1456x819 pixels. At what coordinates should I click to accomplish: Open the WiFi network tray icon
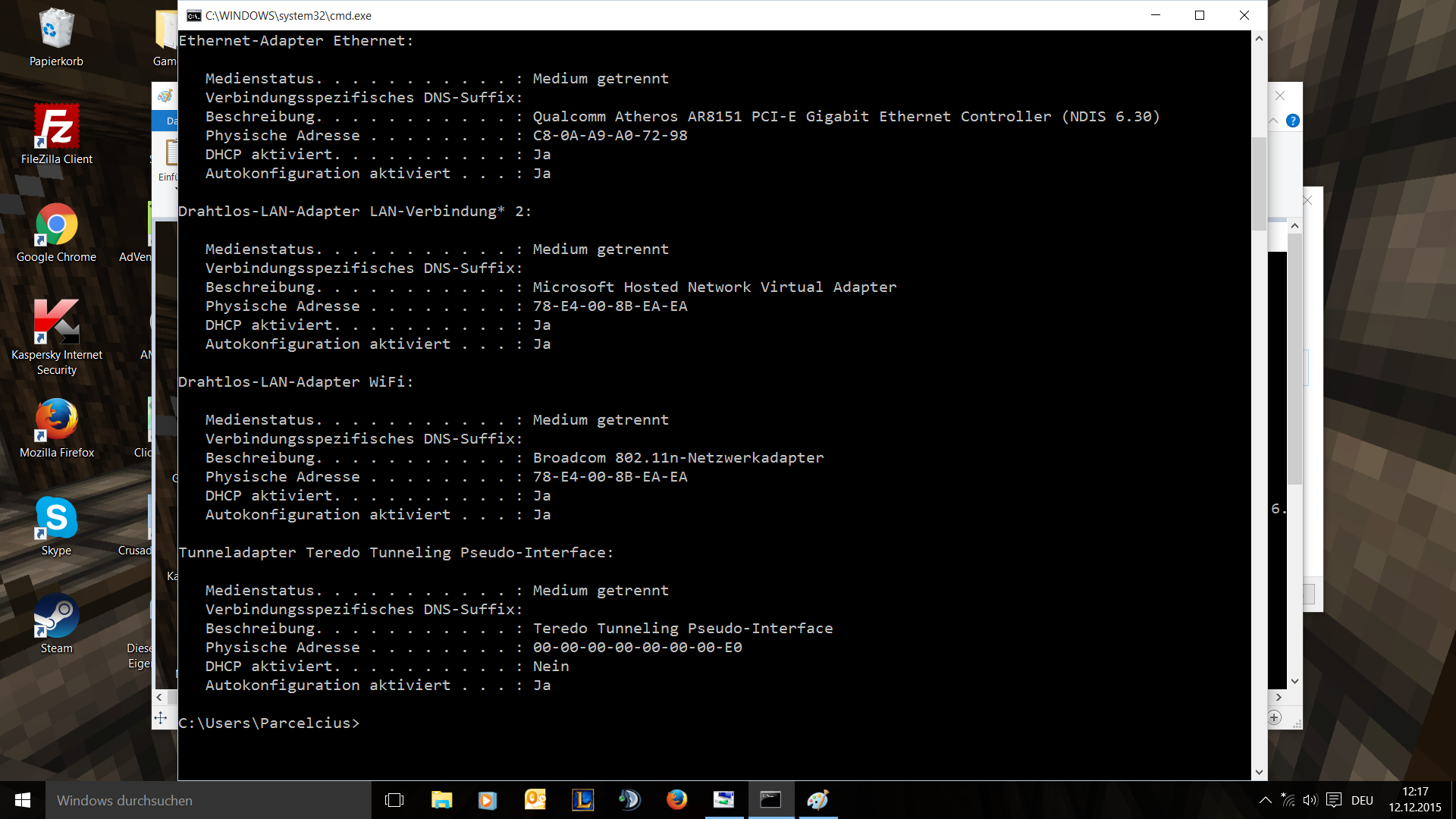(x=1288, y=800)
